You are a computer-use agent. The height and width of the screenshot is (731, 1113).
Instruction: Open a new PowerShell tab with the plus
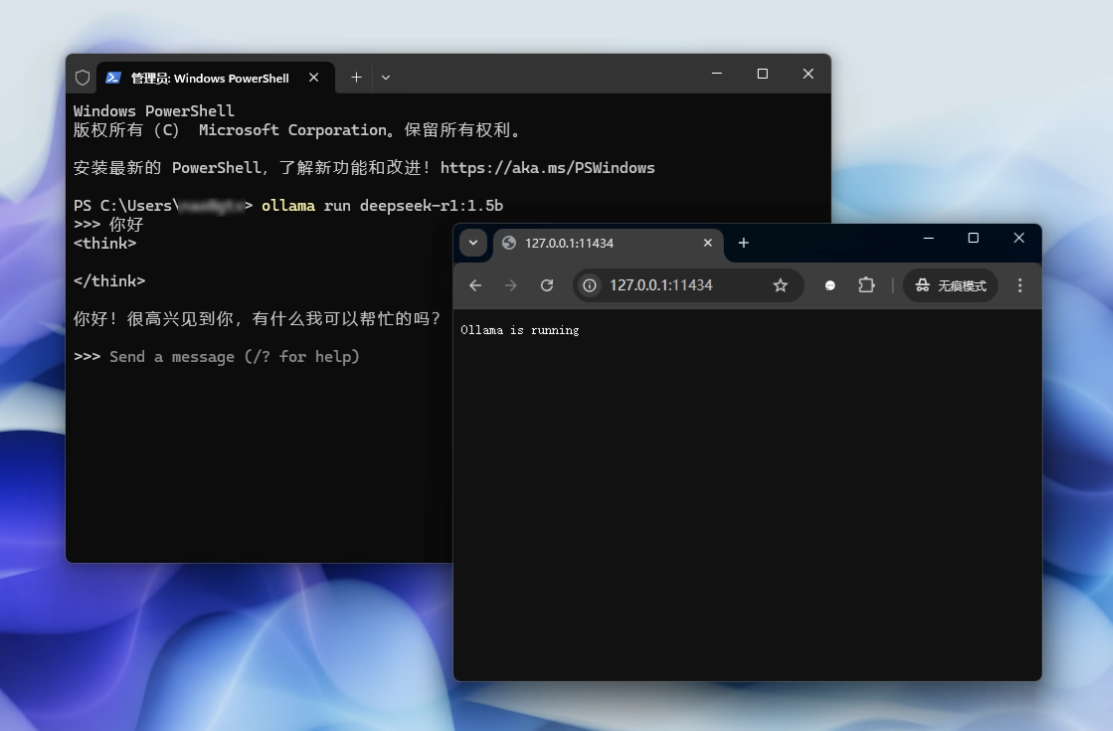(356, 77)
